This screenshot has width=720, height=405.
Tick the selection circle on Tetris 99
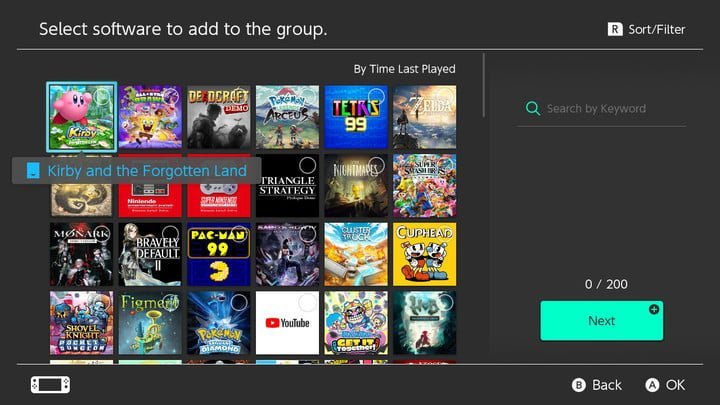376,96
